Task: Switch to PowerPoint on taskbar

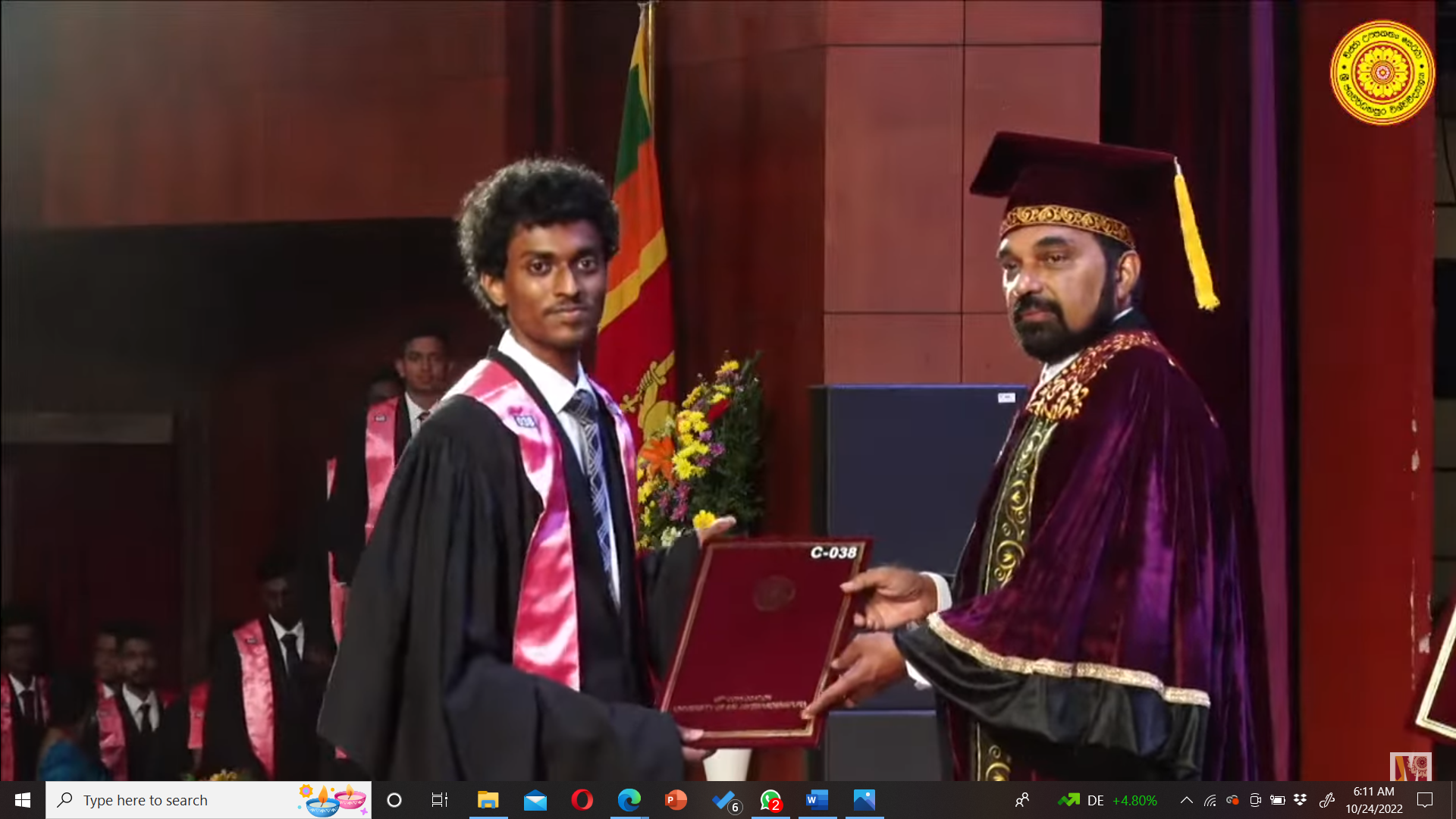Action: (x=676, y=800)
